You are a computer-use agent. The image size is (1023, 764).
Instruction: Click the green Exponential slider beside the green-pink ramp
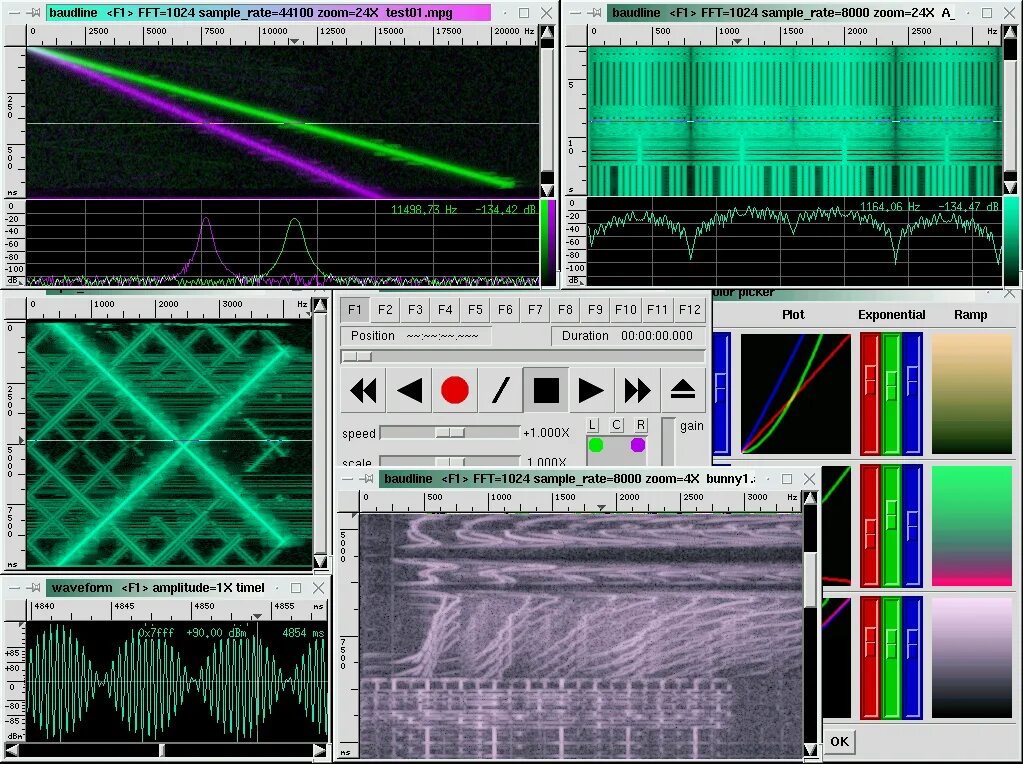coord(891,526)
